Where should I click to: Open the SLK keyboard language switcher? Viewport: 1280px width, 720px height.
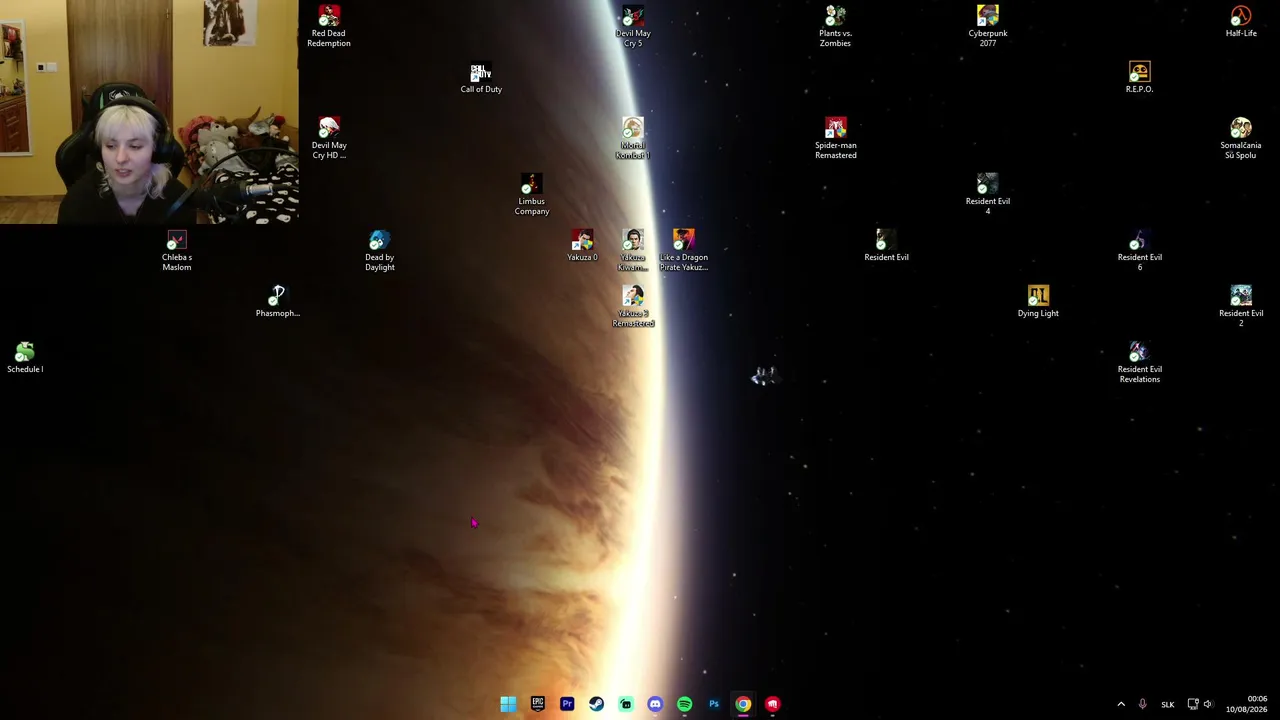pyautogui.click(x=1167, y=704)
